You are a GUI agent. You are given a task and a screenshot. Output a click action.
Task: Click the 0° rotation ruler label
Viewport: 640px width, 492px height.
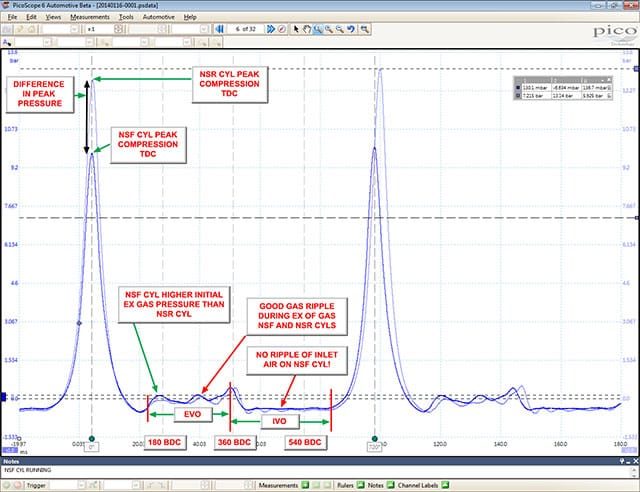click(92, 447)
